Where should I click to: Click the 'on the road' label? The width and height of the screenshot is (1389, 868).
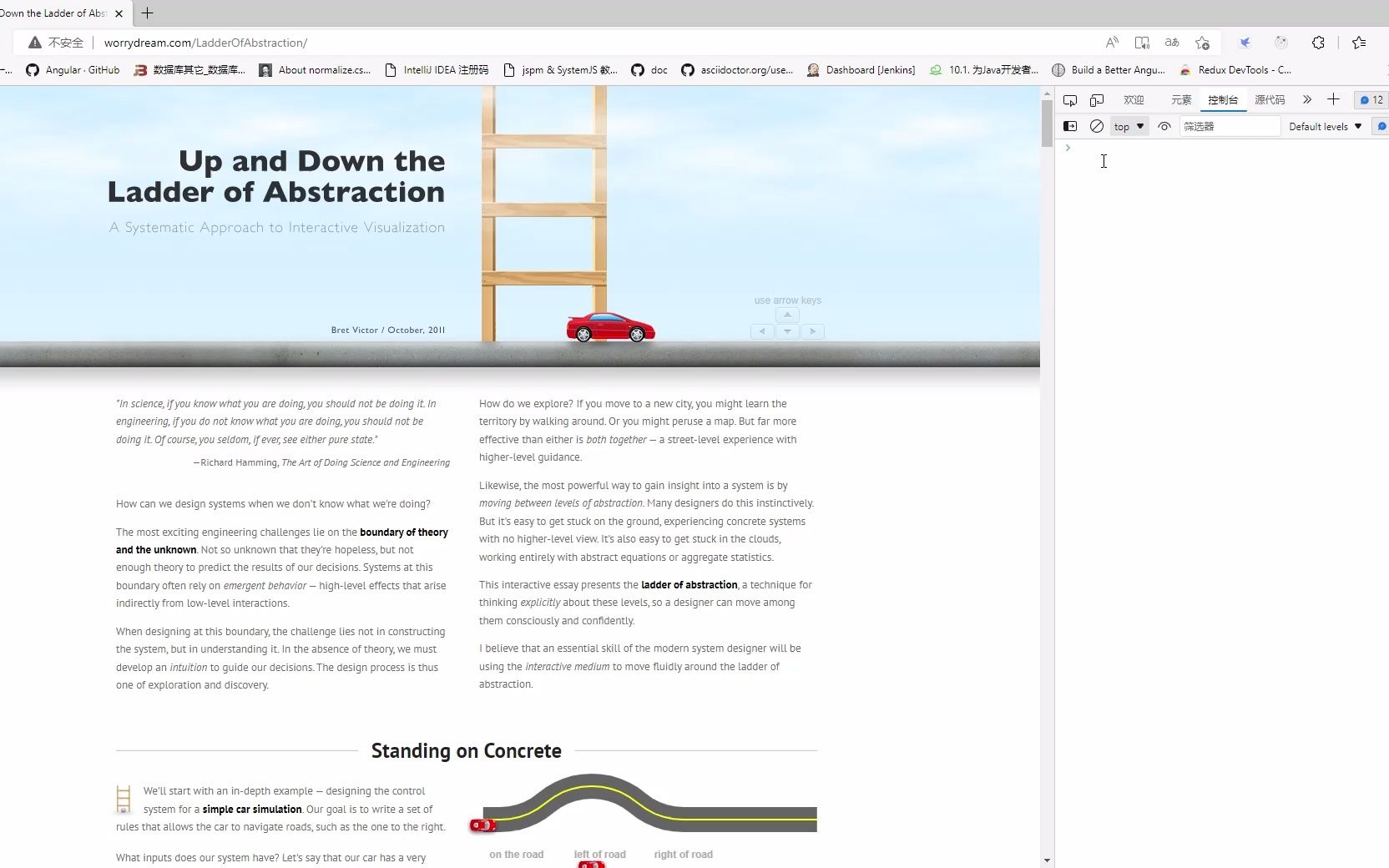[516, 855]
